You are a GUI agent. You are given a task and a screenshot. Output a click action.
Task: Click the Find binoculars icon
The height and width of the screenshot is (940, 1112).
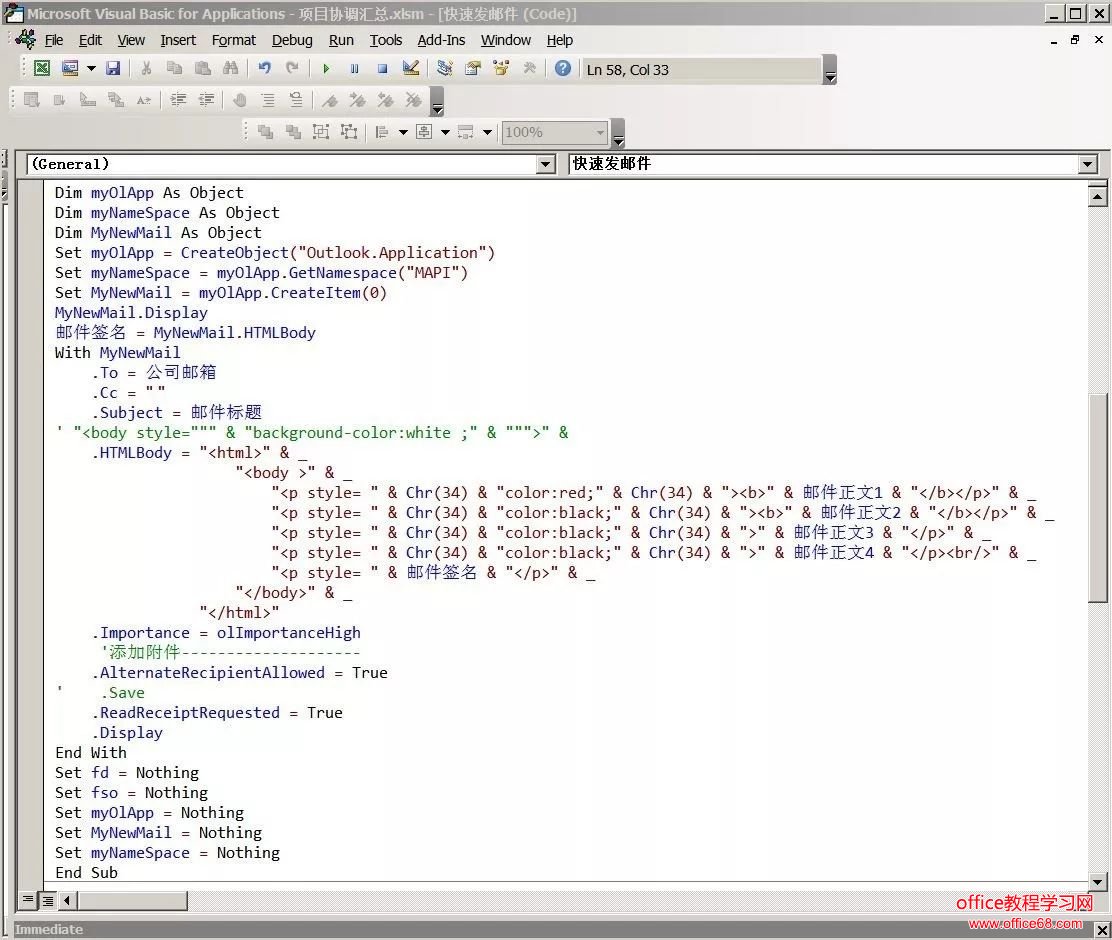coord(231,69)
